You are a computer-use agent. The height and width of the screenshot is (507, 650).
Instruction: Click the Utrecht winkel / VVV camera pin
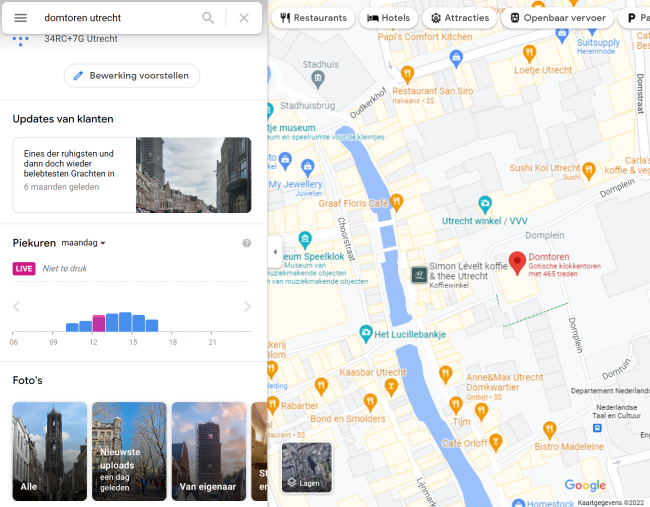tap(485, 204)
